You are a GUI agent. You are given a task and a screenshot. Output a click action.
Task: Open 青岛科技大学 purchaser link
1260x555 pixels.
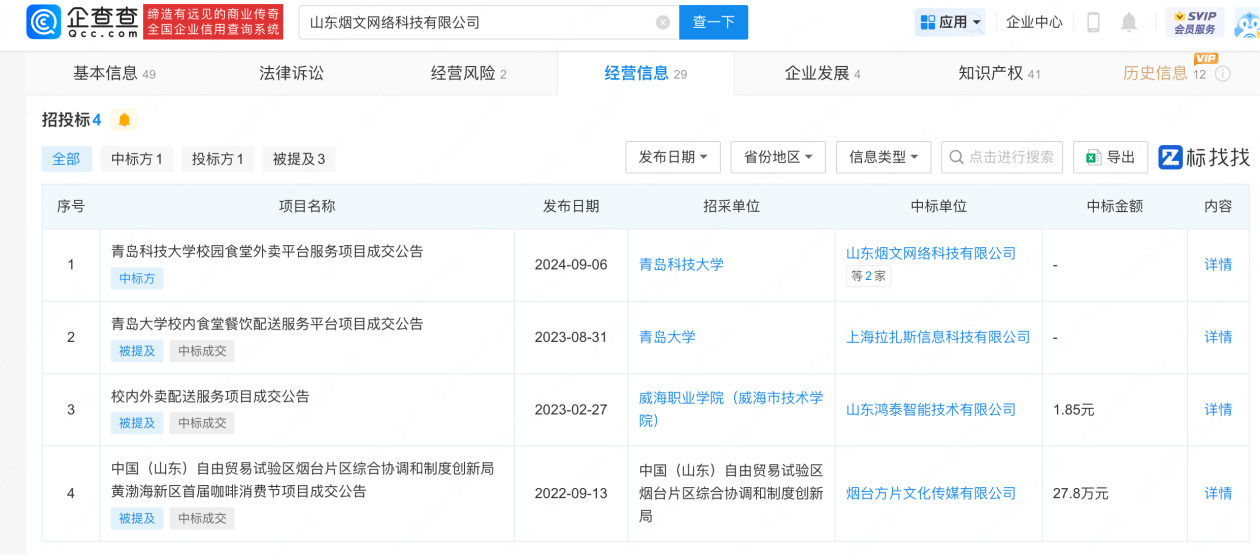(x=681, y=265)
